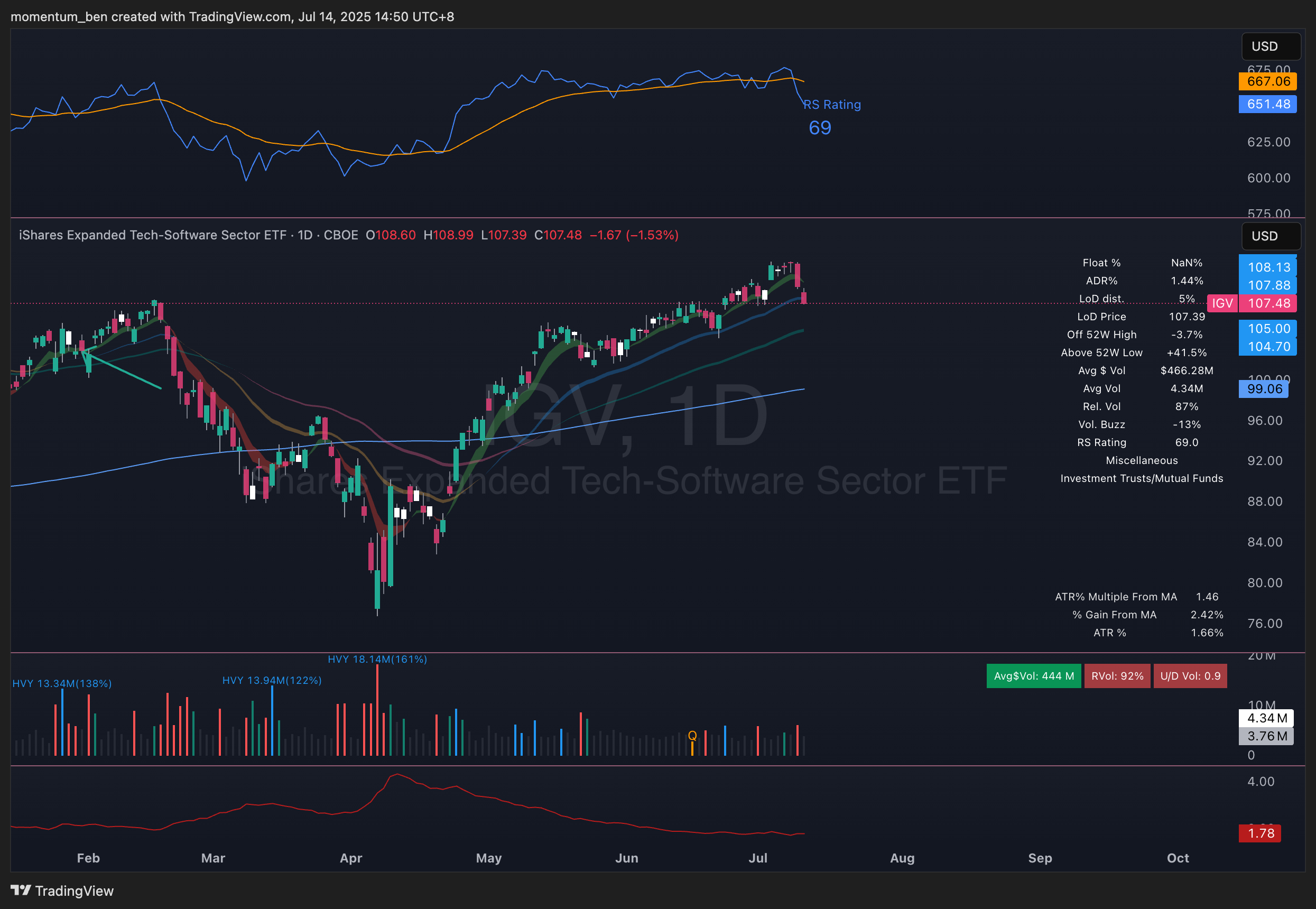Click the RS Rating 69 line label
The height and width of the screenshot is (909, 1316).
[831, 105]
